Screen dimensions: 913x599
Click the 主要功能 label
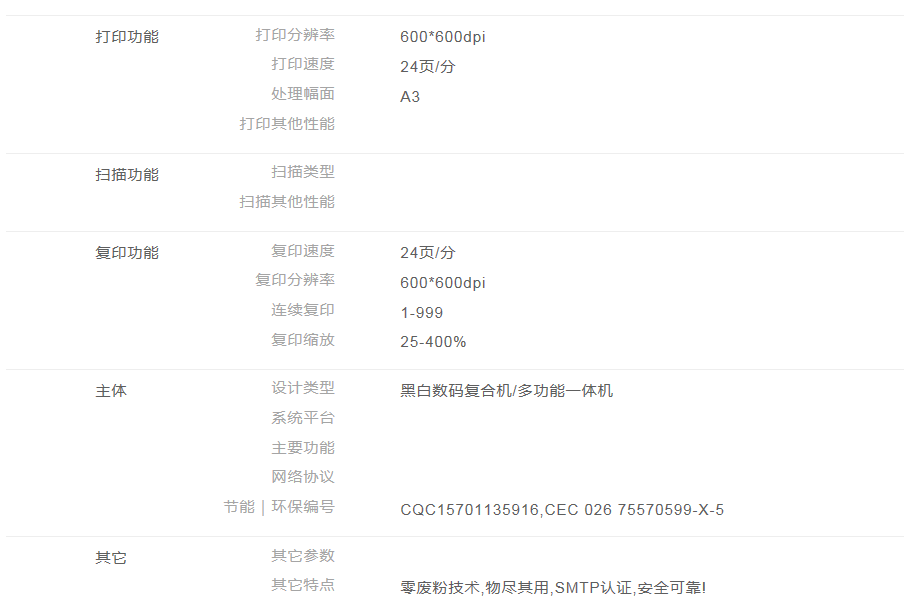pyautogui.click(x=303, y=448)
